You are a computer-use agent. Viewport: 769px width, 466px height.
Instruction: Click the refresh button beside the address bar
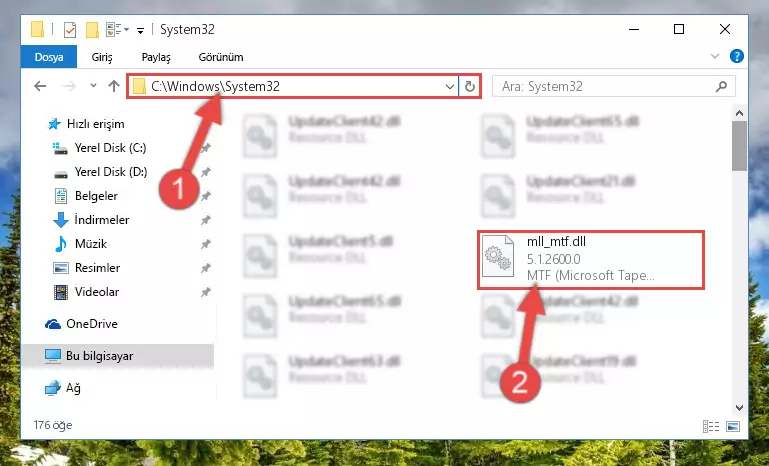469,86
